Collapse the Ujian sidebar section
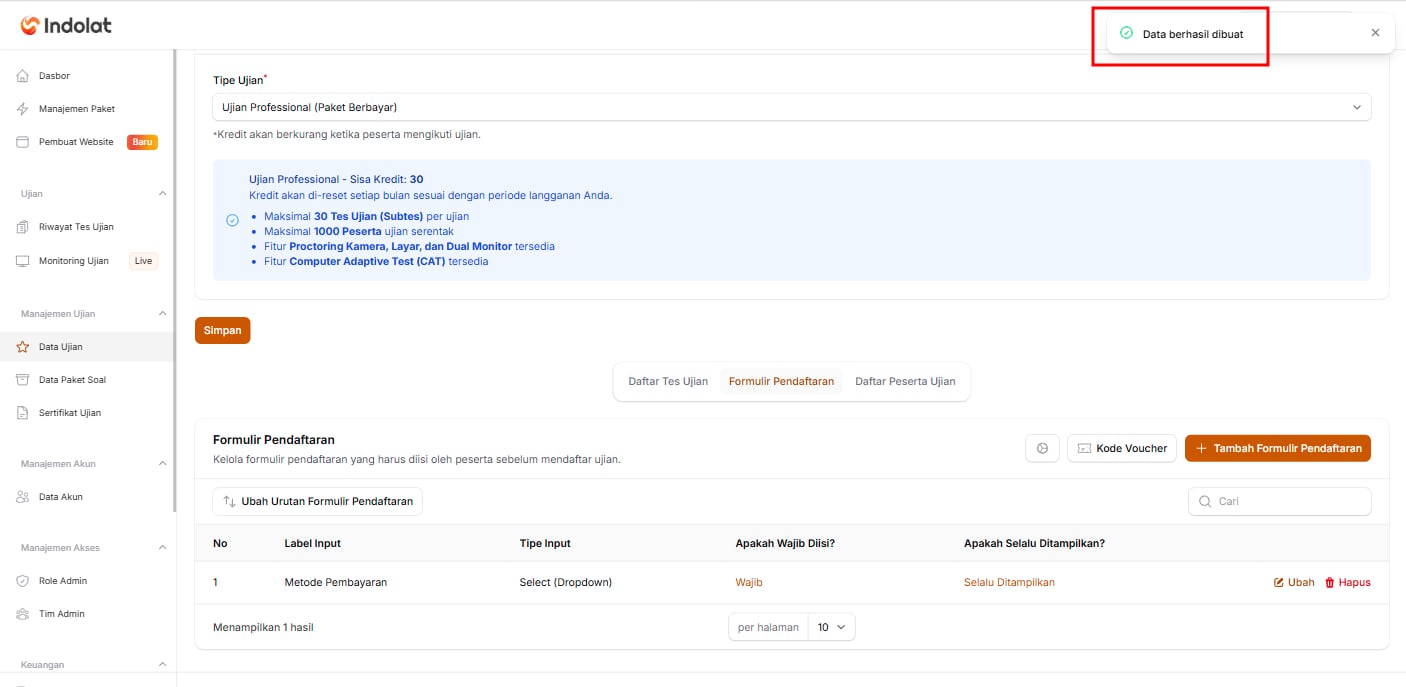Screen dimensions: 1406x687 click(163, 194)
